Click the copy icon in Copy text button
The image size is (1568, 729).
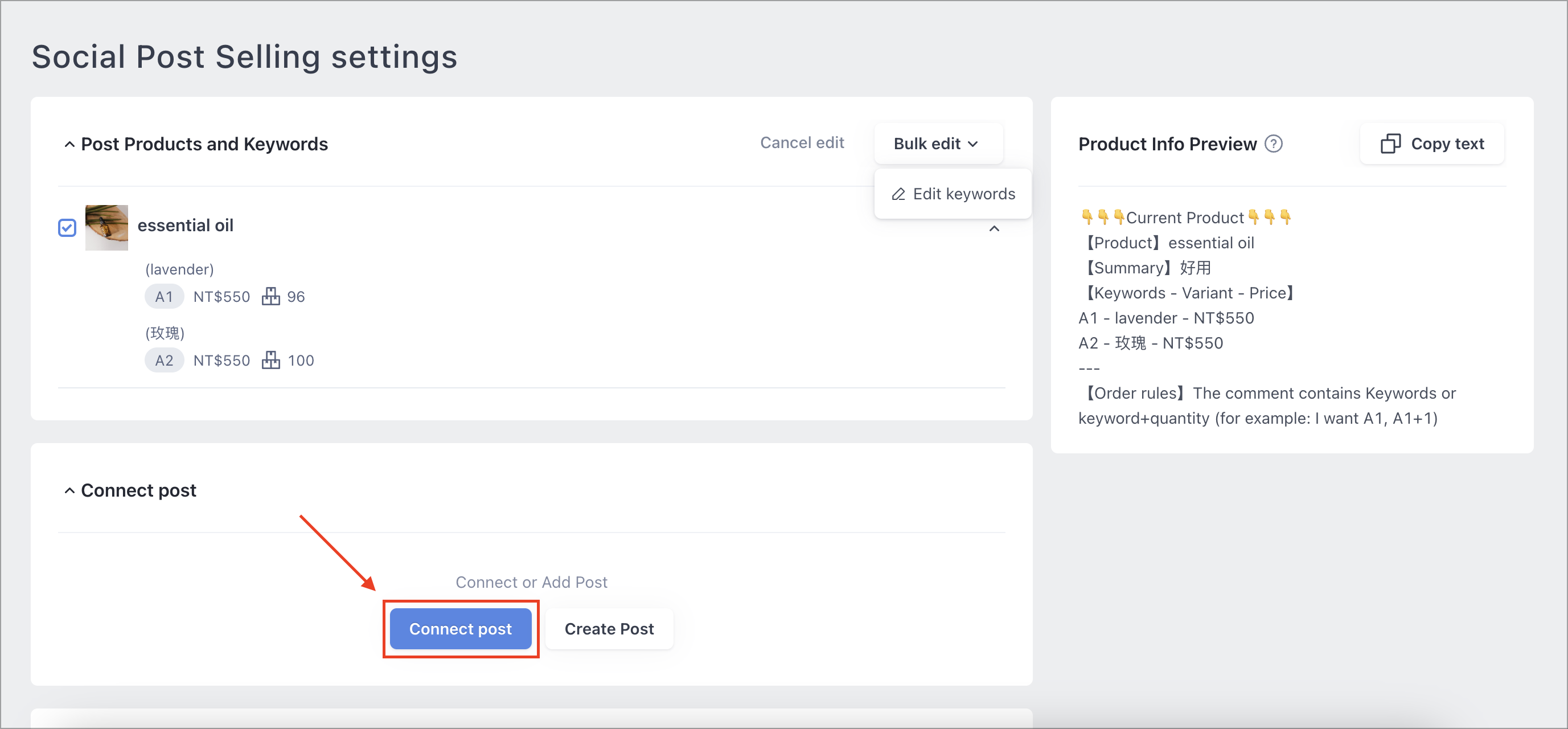point(1390,144)
